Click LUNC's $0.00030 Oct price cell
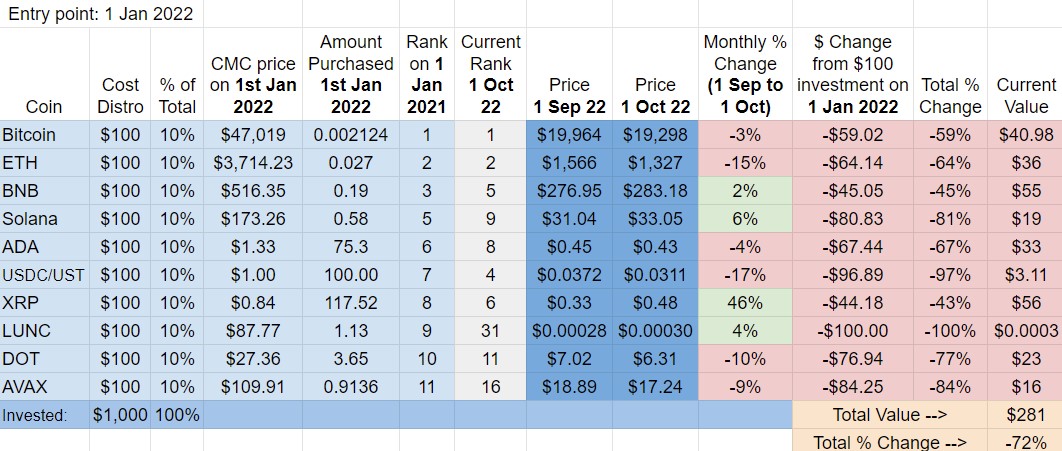This screenshot has width=1062, height=451. (655, 331)
